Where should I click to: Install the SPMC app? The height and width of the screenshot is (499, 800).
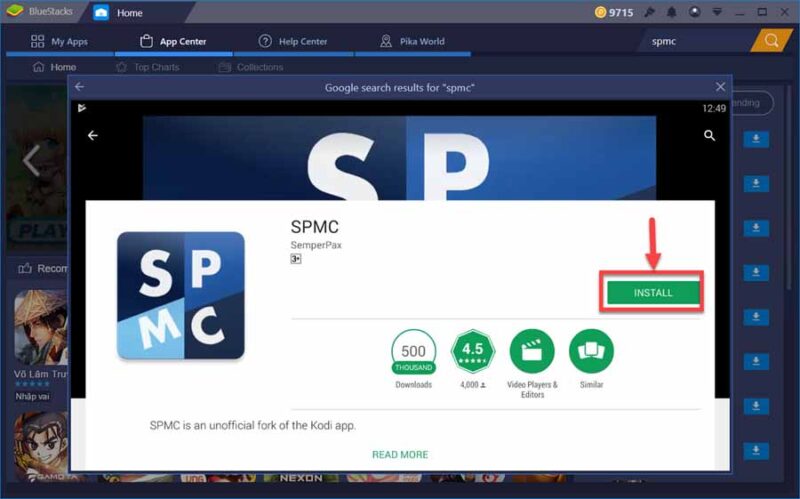653,293
